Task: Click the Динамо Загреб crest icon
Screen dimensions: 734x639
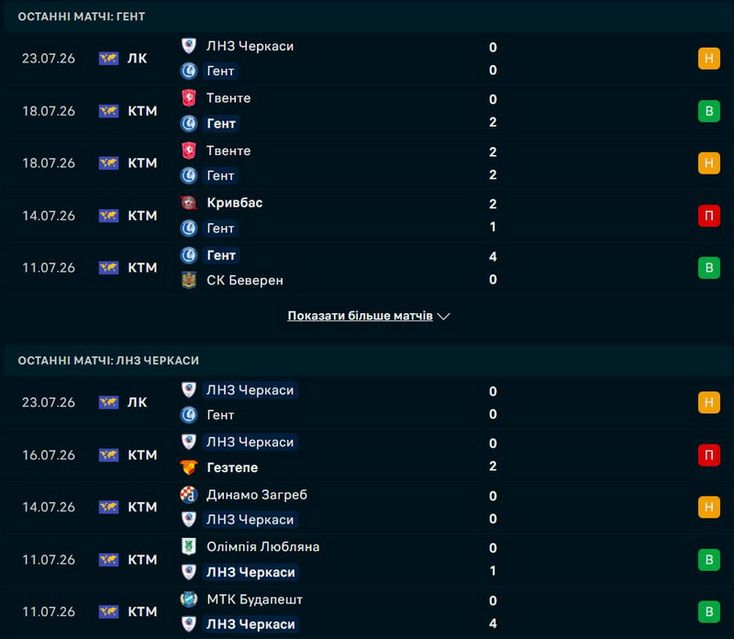Action: 189,495
